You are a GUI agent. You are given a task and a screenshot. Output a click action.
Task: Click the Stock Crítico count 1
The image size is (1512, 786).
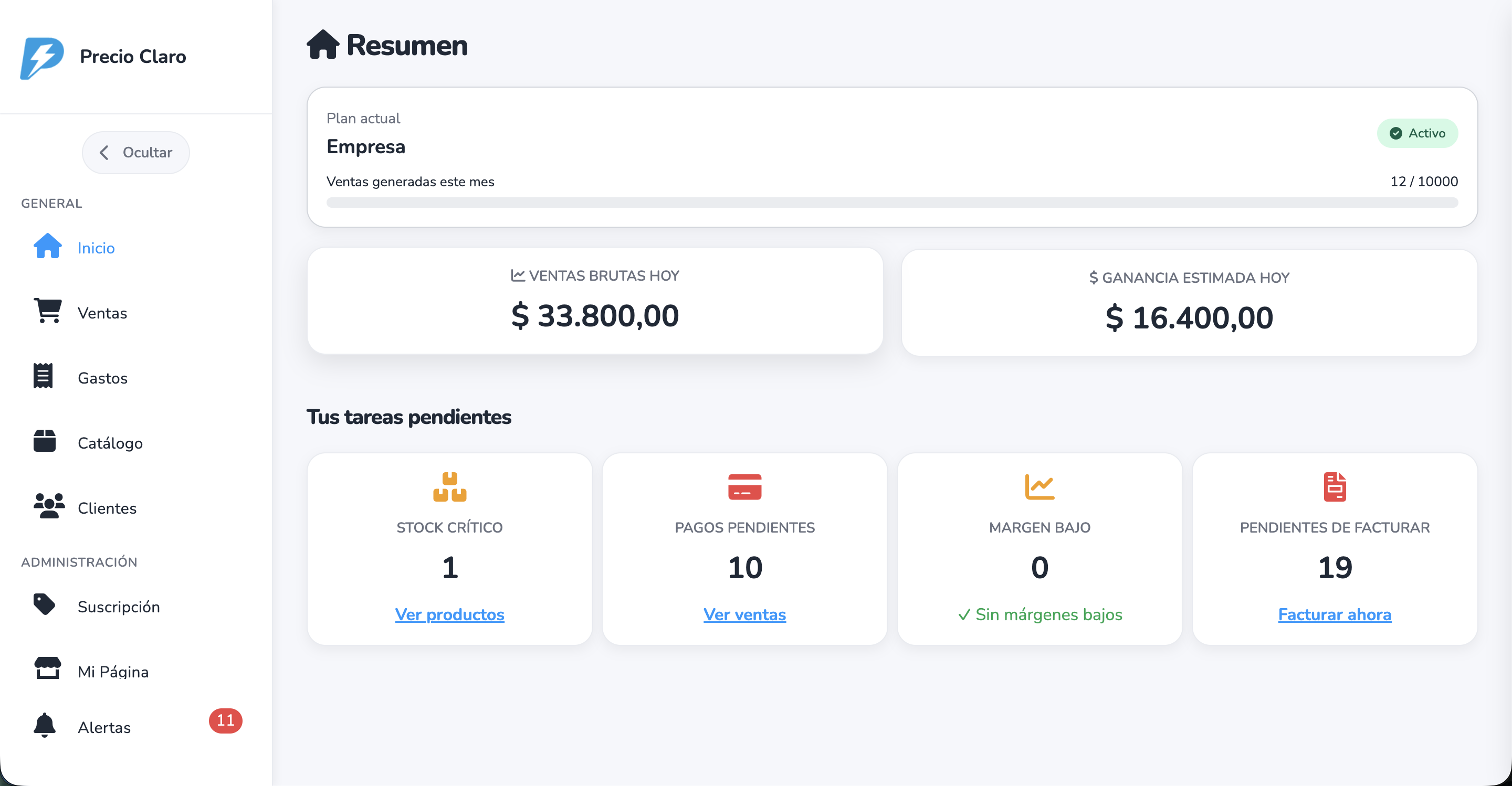click(449, 567)
